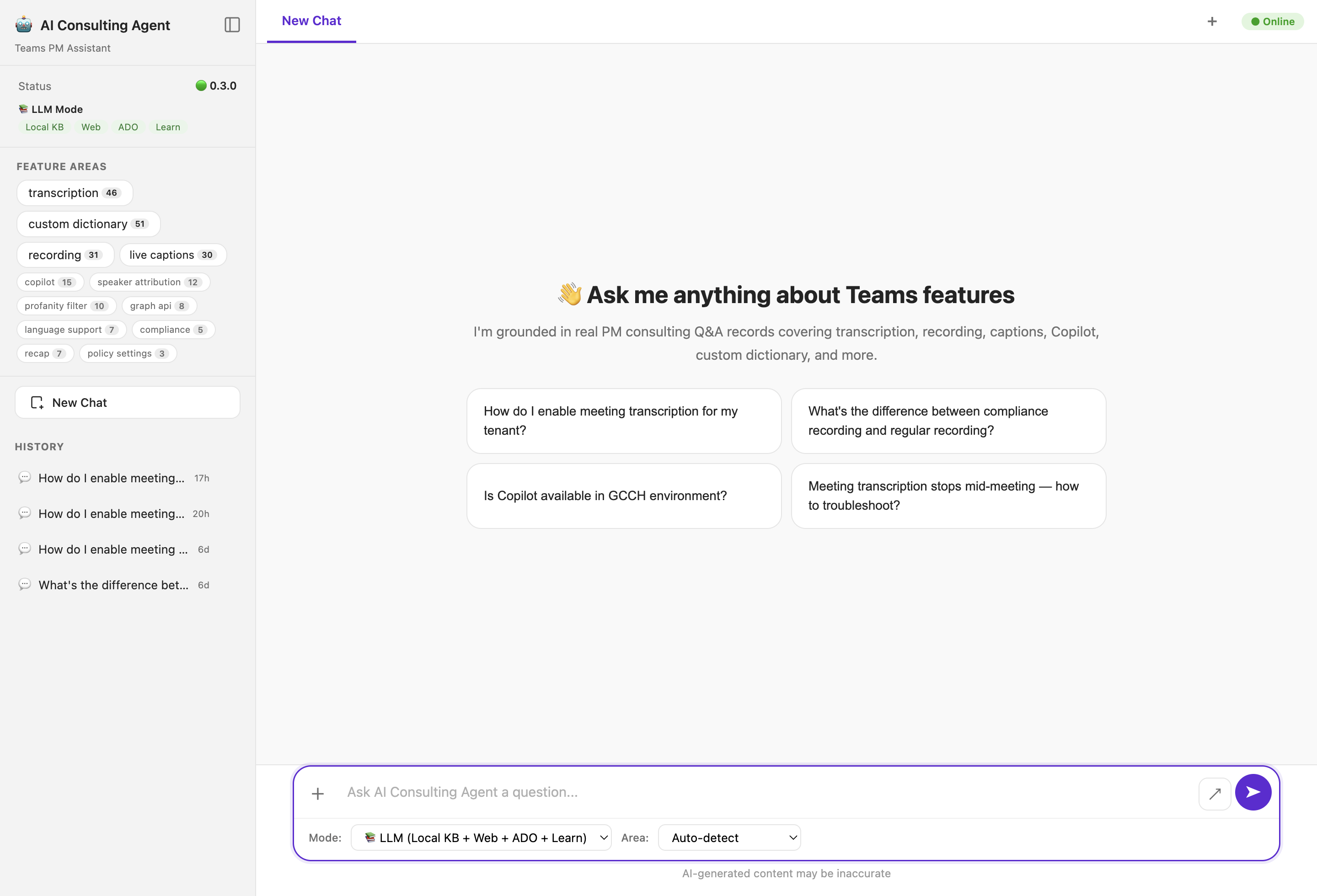Viewport: 1317px width, 896px height.
Task: Select the live captions feature area
Action: [173, 255]
